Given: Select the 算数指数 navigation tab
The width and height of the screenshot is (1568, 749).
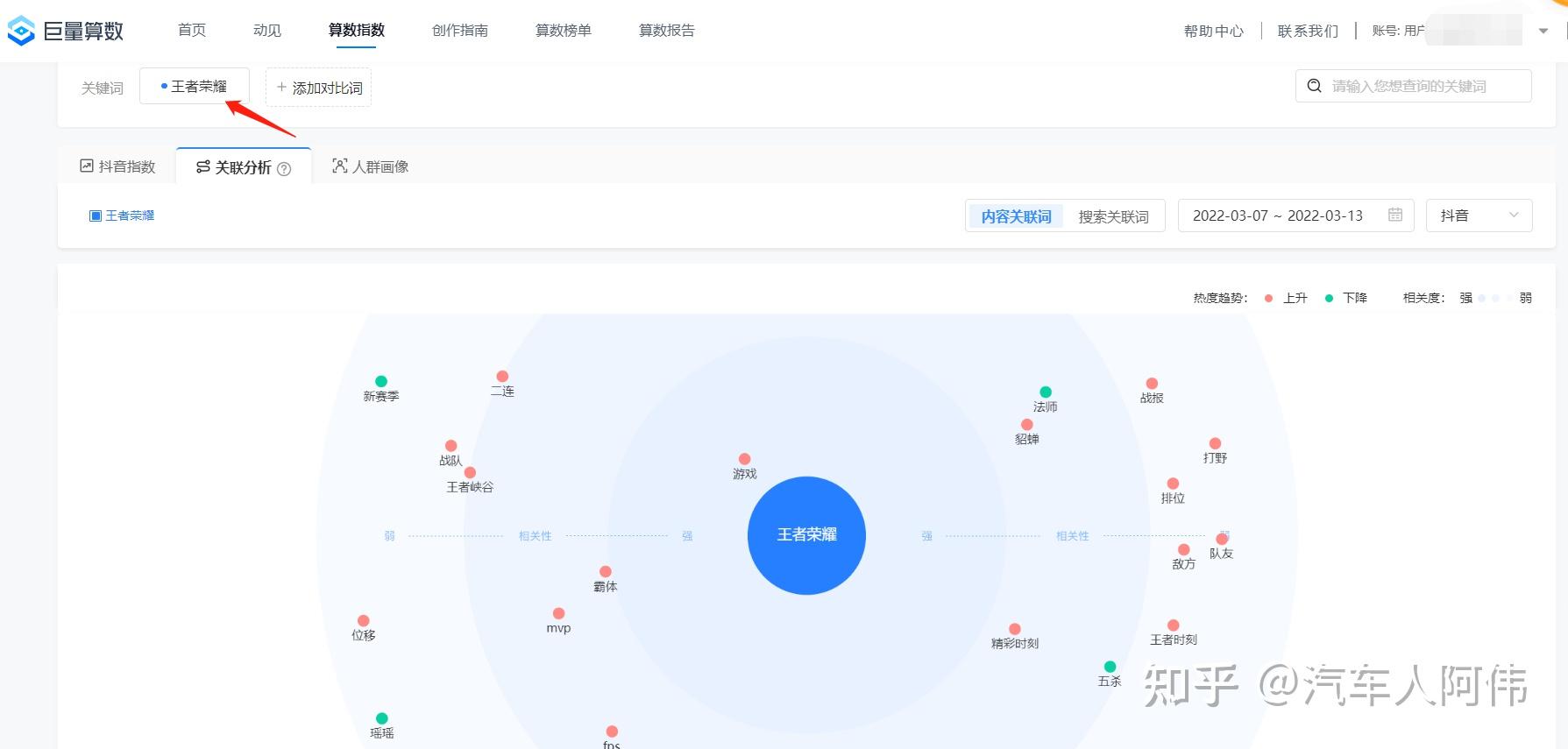Looking at the screenshot, I should [x=357, y=31].
